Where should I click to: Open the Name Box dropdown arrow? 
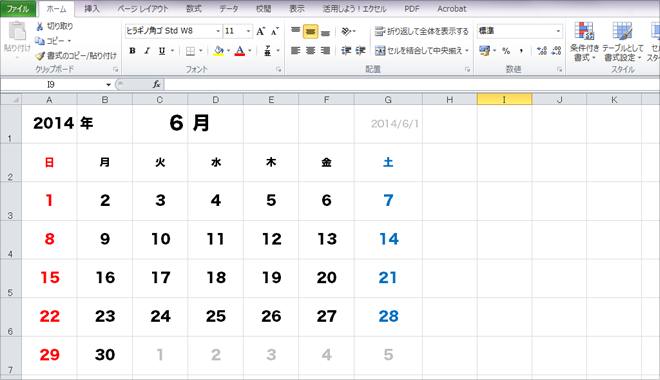108,85
